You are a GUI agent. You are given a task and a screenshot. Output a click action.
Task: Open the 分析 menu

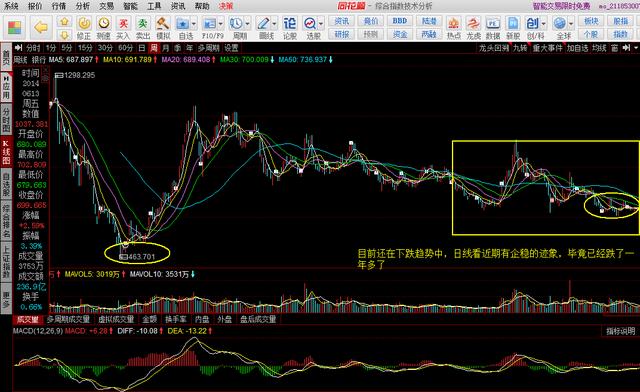(83, 6)
